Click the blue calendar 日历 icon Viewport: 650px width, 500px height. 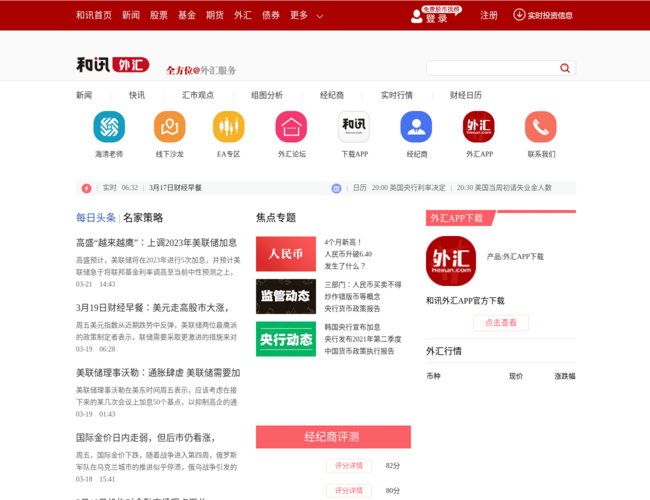point(336,189)
